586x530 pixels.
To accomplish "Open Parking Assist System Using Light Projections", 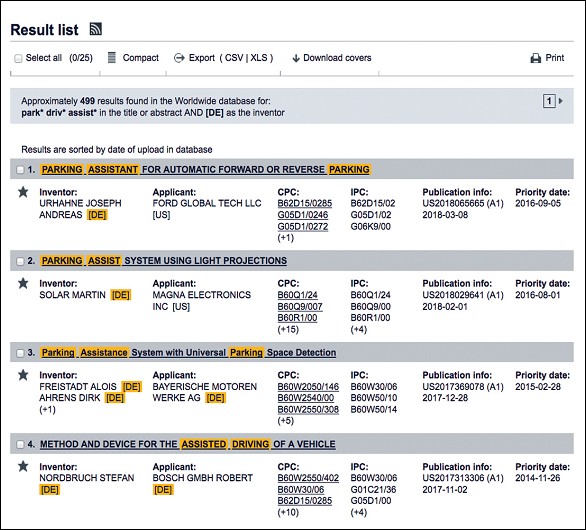I will point(164,261).
